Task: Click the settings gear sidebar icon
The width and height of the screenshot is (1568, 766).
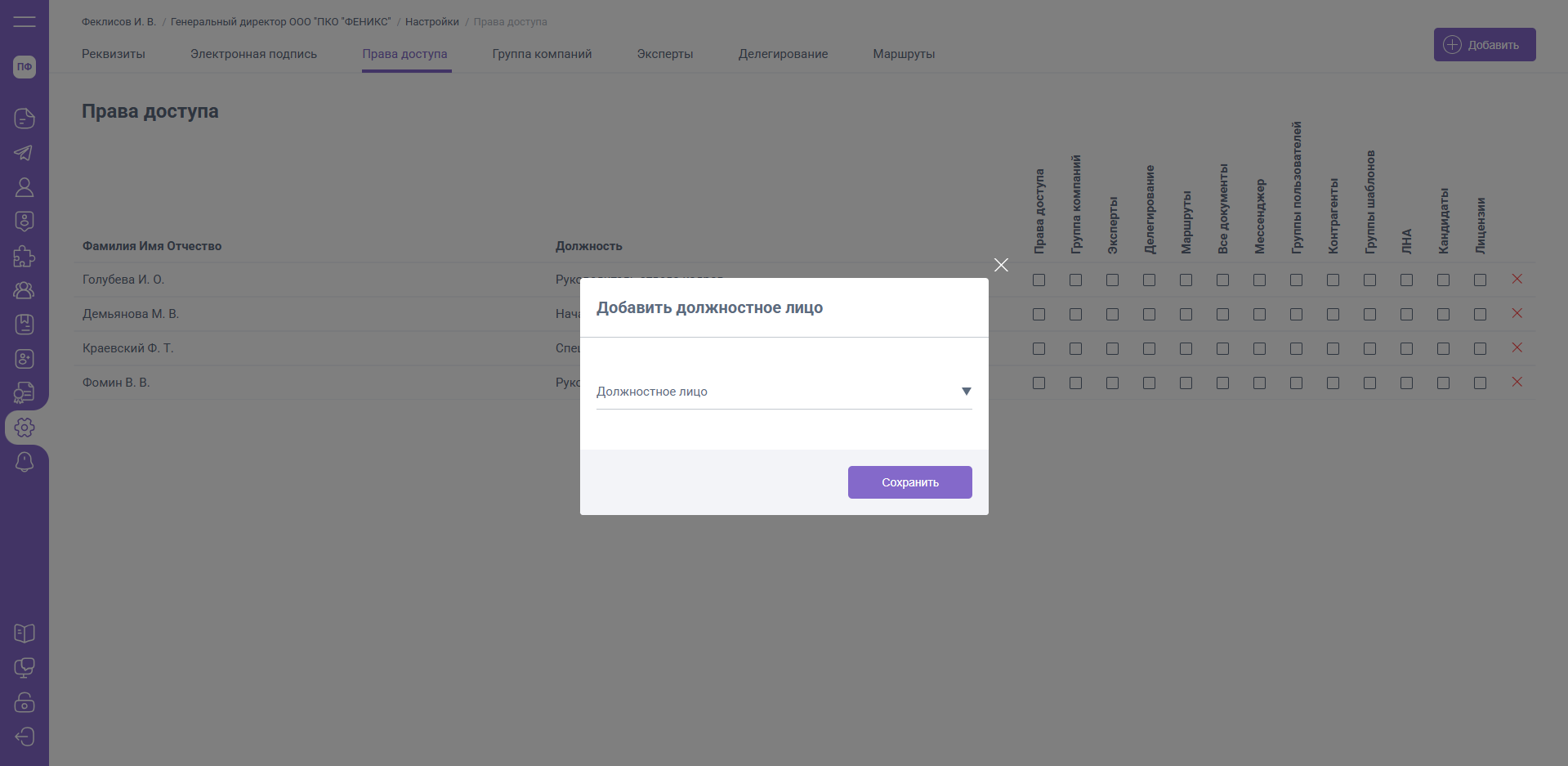Action: [25, 427]
